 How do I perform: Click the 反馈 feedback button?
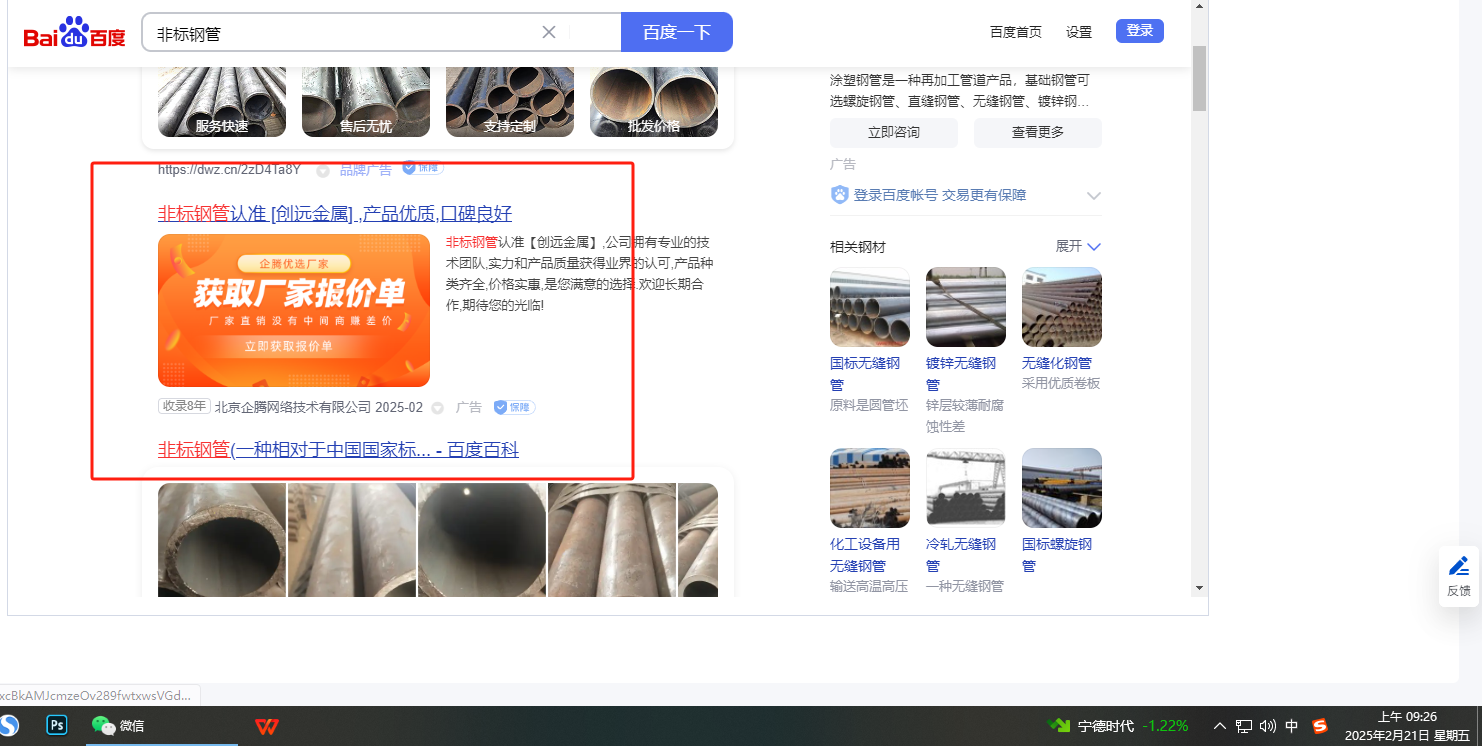pyautogui.click(x=1459, y=577)
